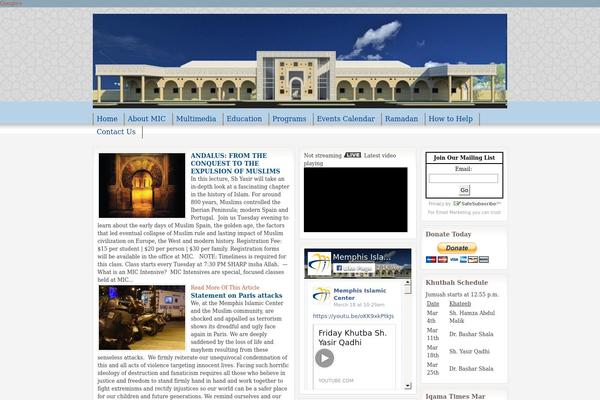600x400 pixels.
Task: Select Dr. Bashar Shala for Mar 11th
Action: click(x=471, y=334)
